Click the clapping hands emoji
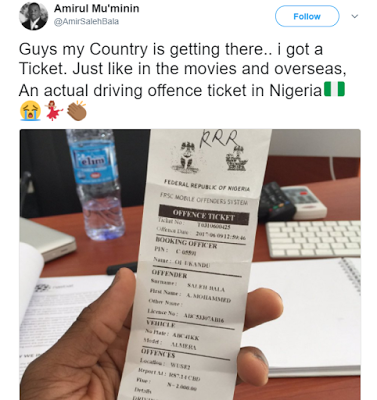 [x=77, y=111]
